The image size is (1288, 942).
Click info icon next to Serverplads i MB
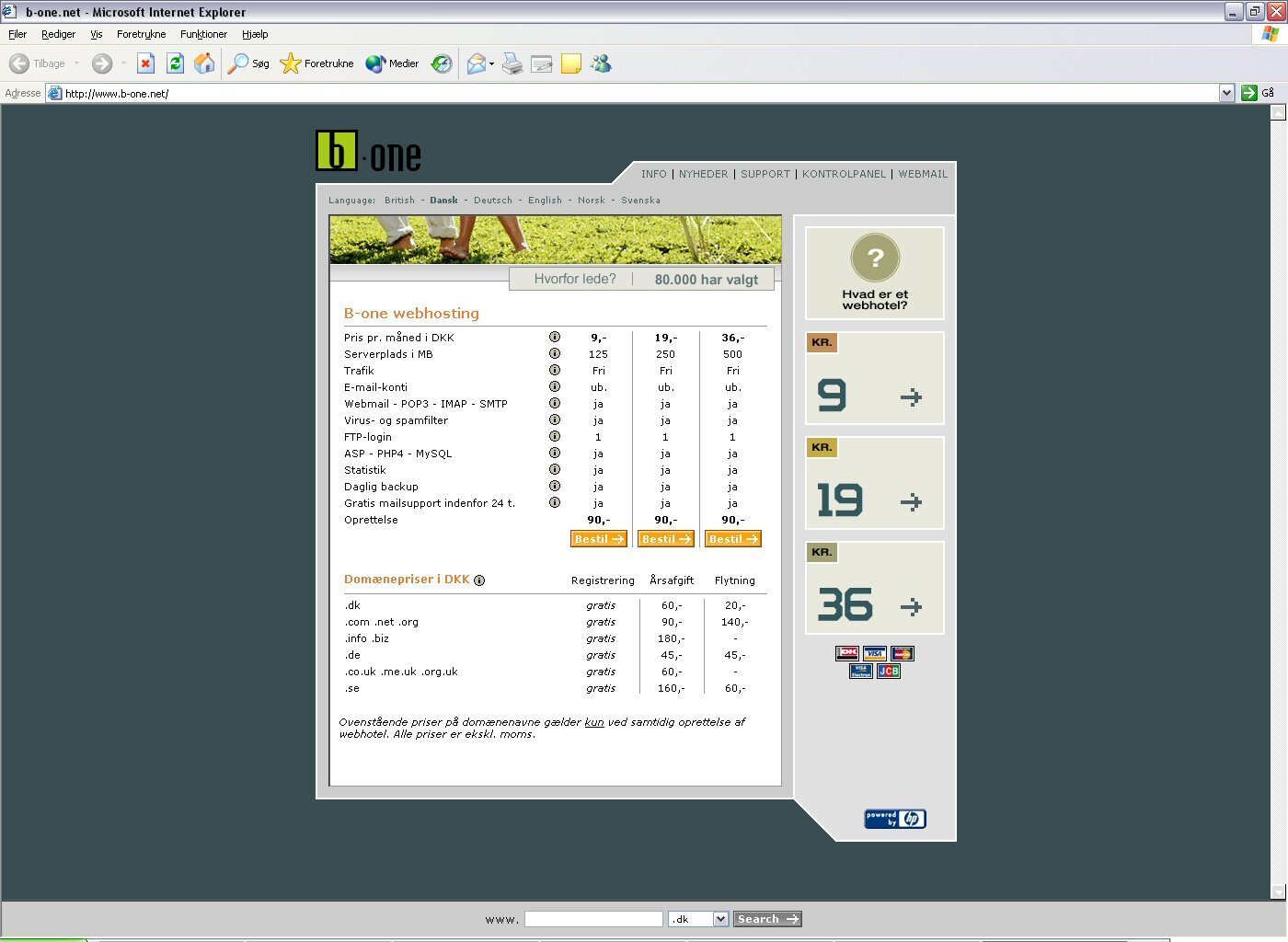tap(555, 353)
